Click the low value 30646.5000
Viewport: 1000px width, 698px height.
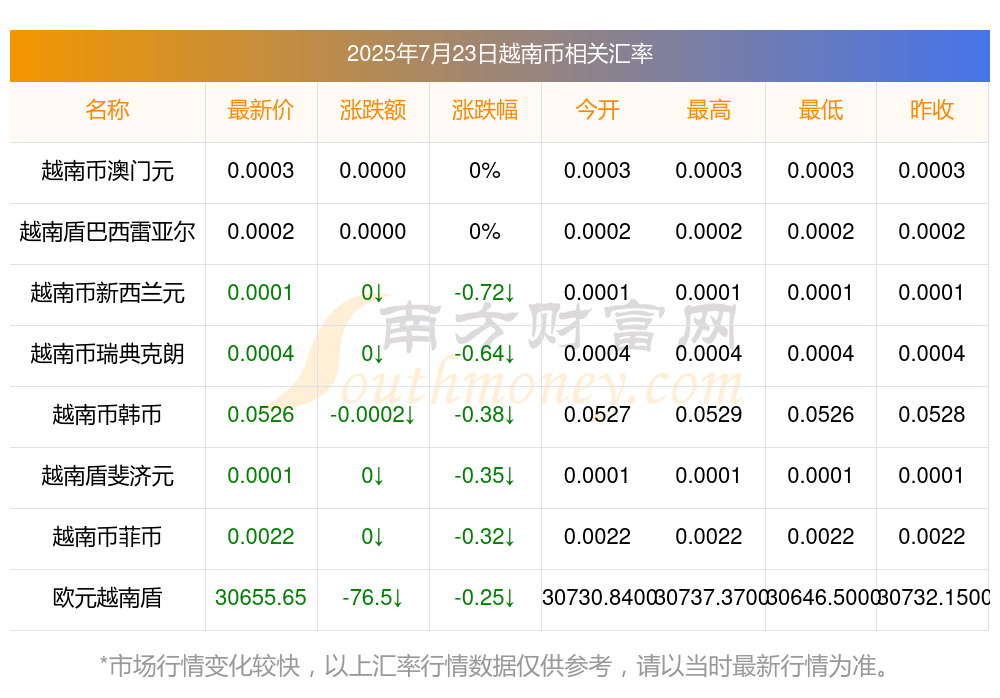(823, 598)
